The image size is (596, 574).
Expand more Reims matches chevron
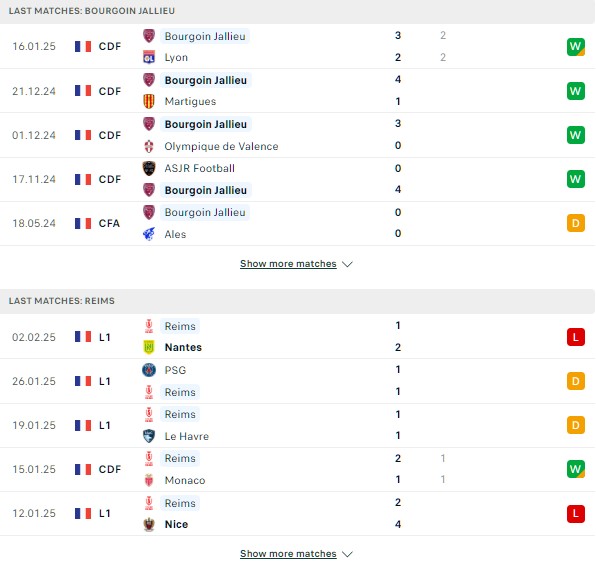point(347,554)
